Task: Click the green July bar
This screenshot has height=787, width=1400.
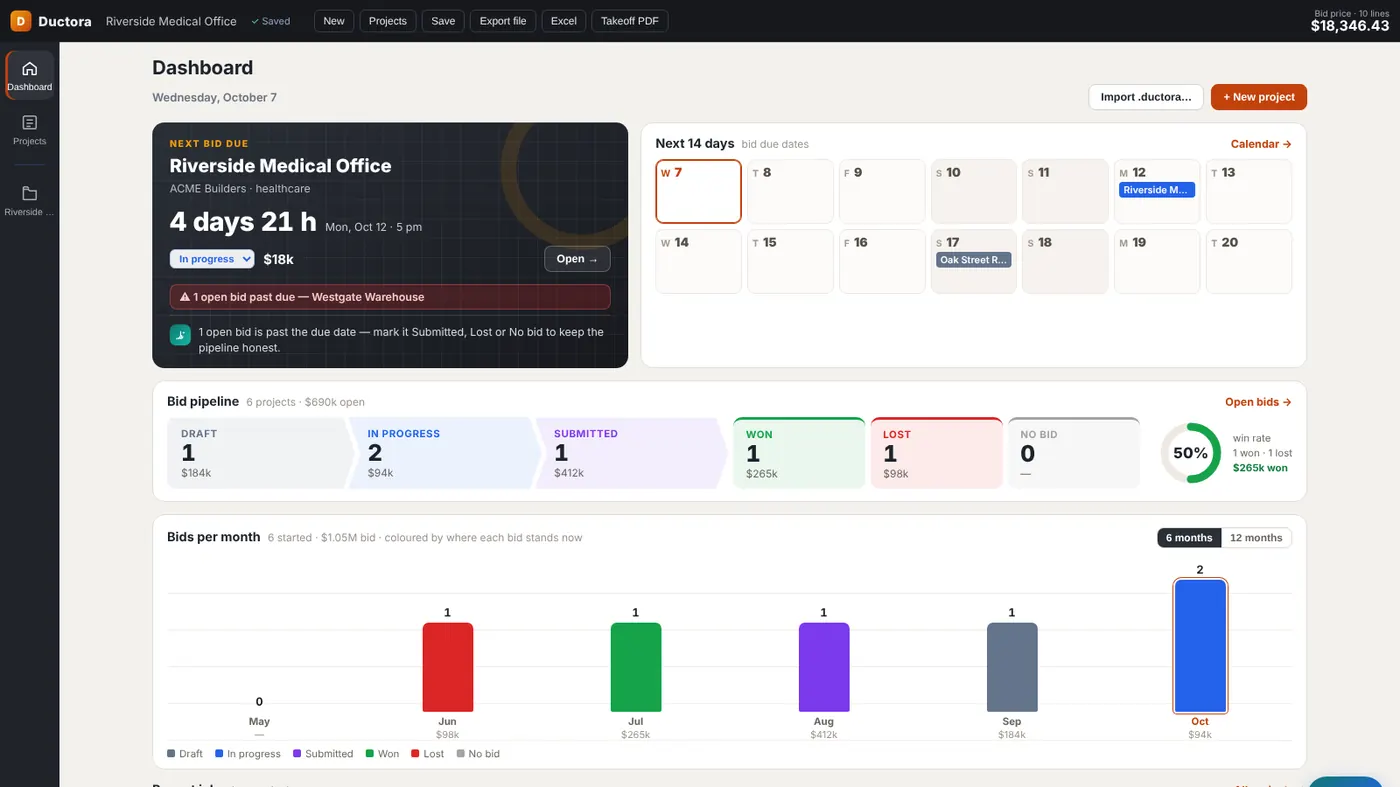Action: [636, 667]
